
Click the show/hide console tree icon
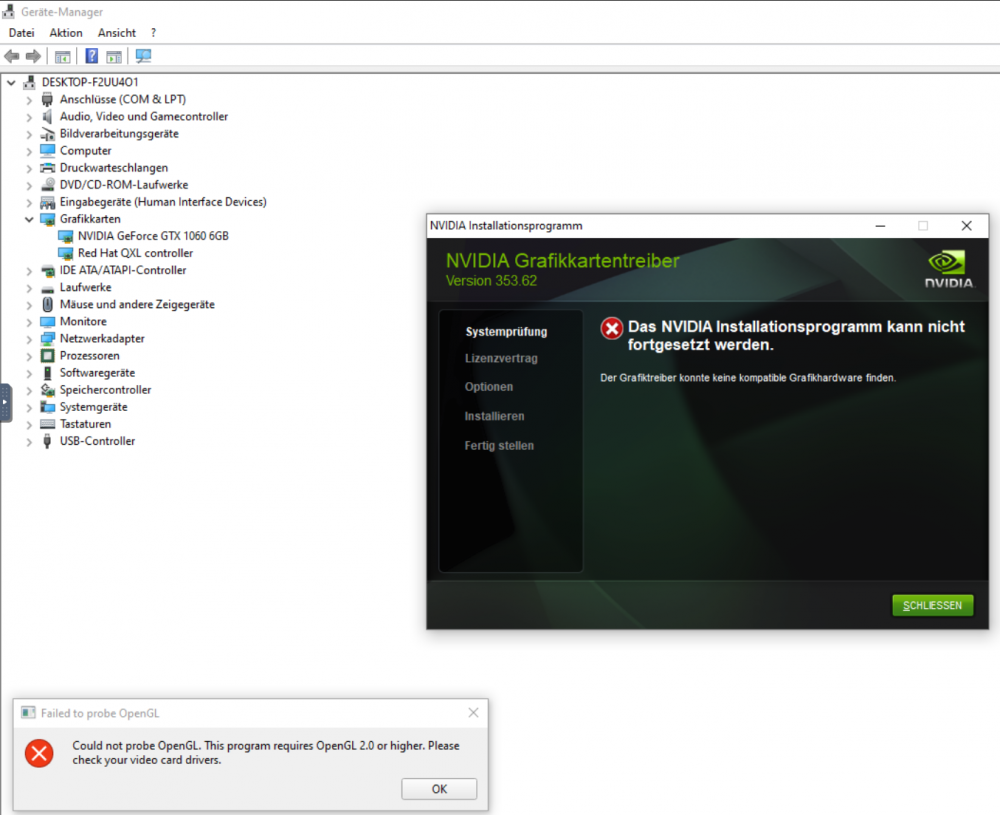tap(62, 57)
